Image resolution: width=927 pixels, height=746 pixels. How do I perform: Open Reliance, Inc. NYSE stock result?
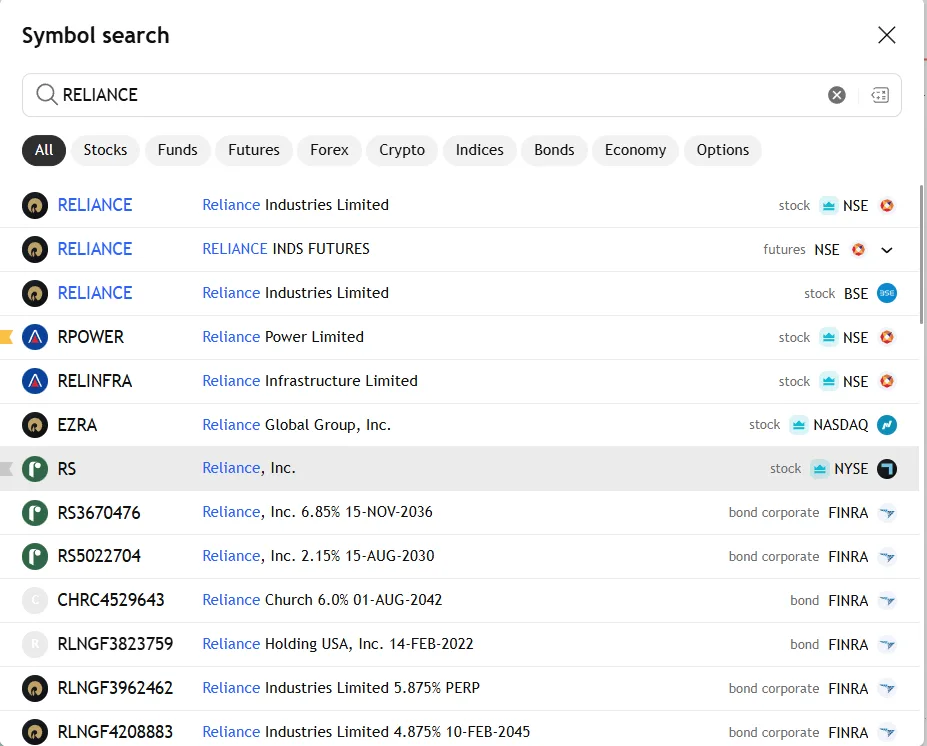coord(459,469)
